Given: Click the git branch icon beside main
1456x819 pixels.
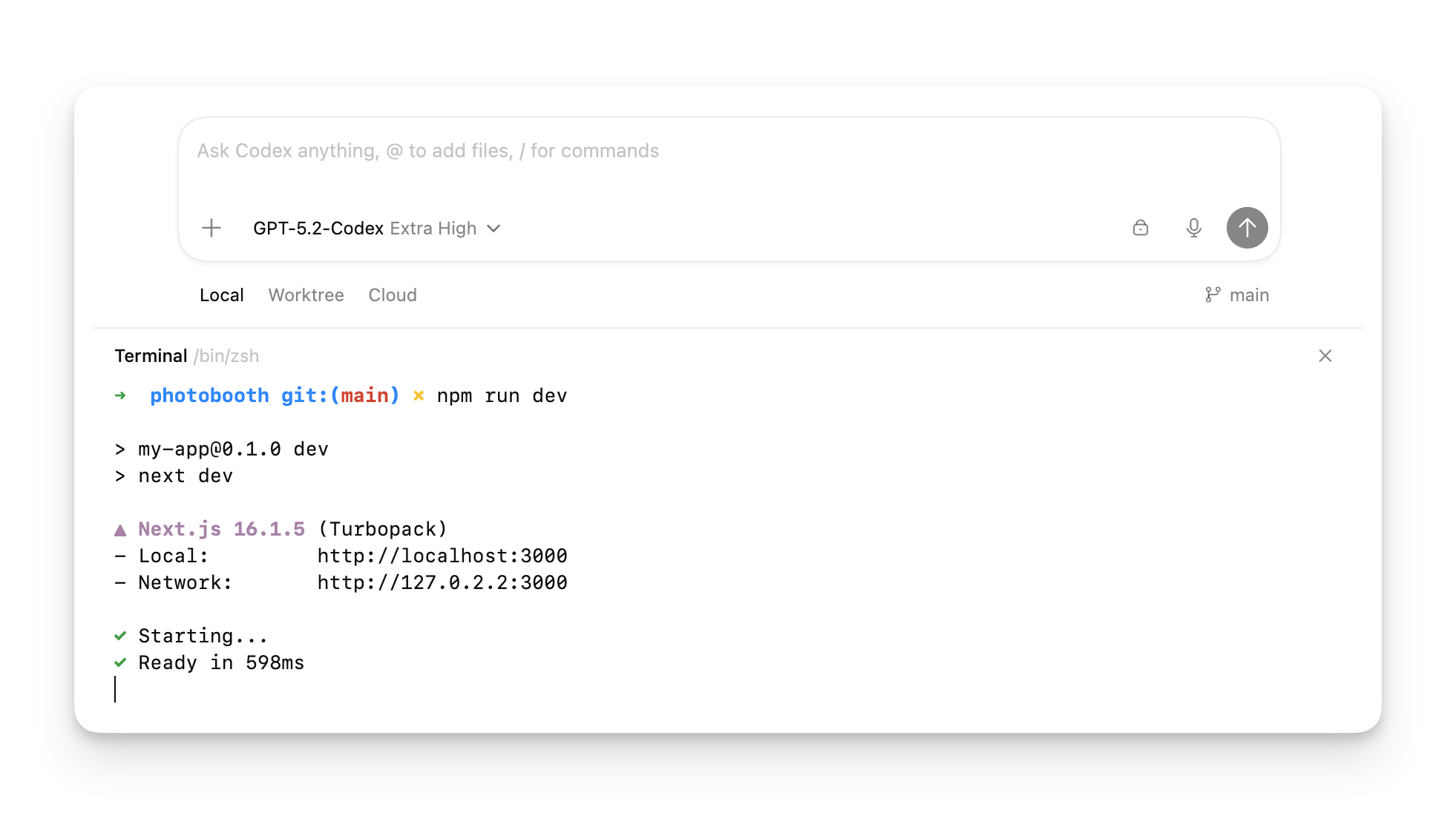Looking at the screenshot, I should pos(1213,295).
